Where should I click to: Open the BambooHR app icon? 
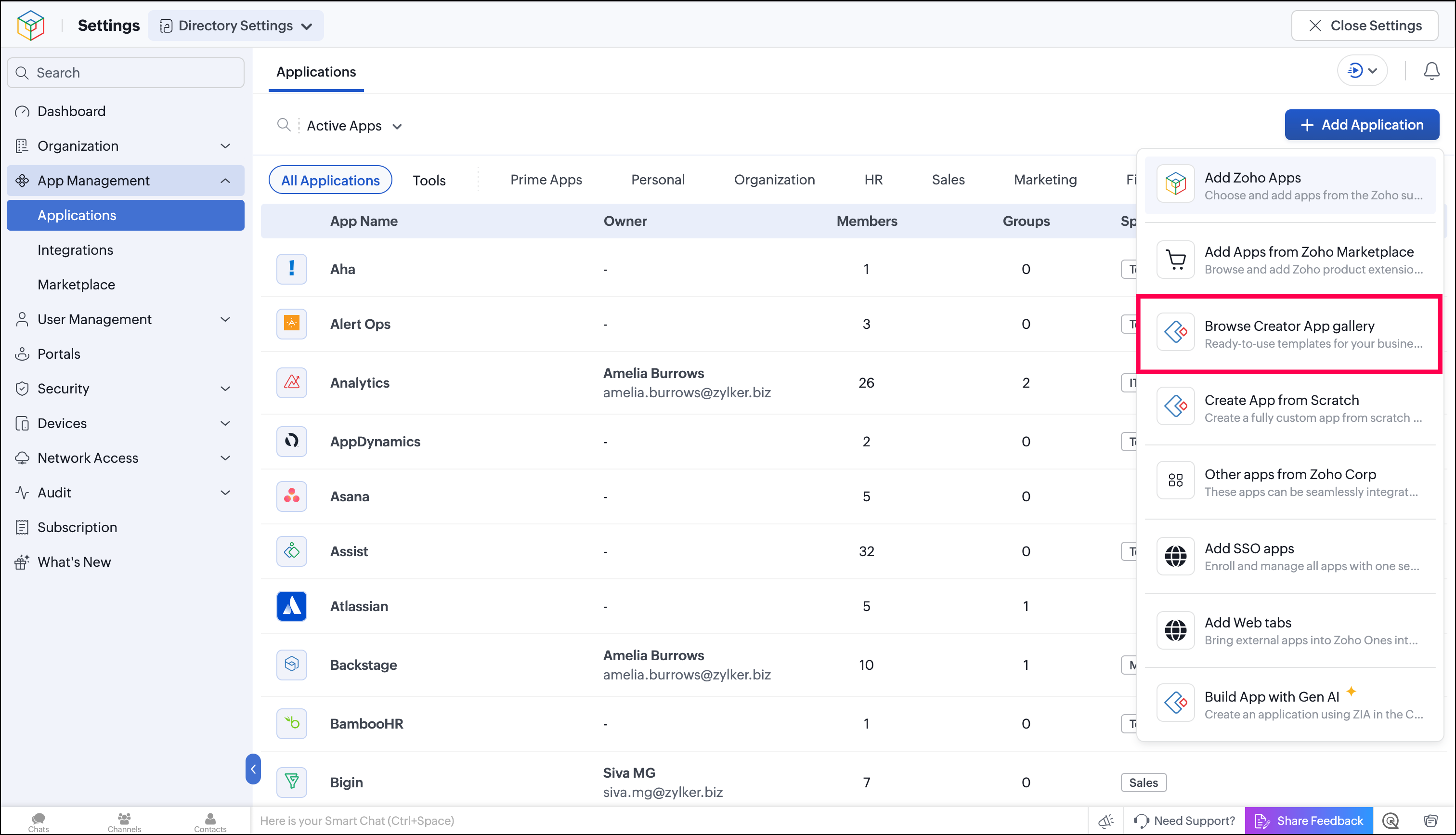[292, 723]
